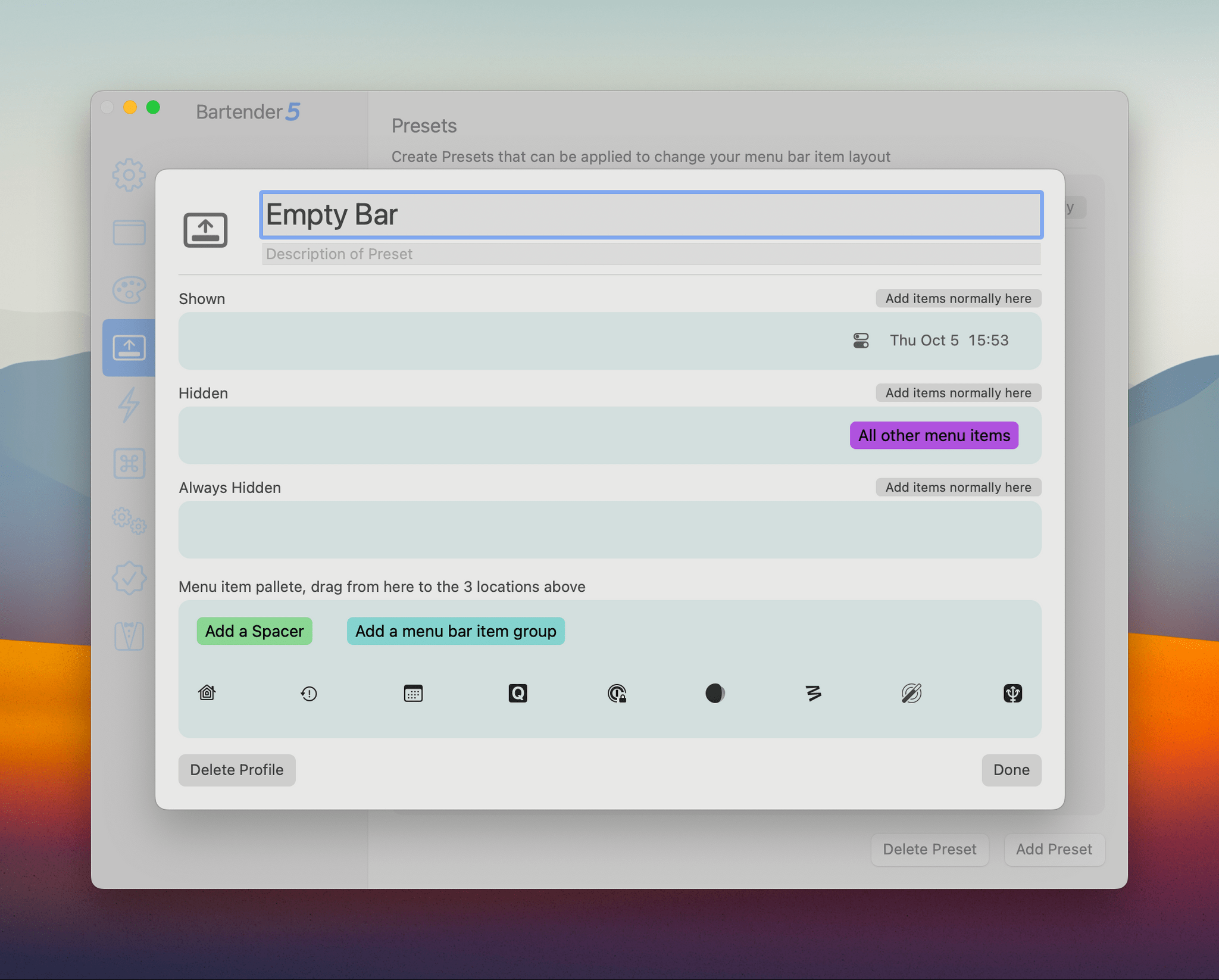Screen dimensions: 1219x980
Task: Click the trident square menu item icon
Action: pos(1012,694)
